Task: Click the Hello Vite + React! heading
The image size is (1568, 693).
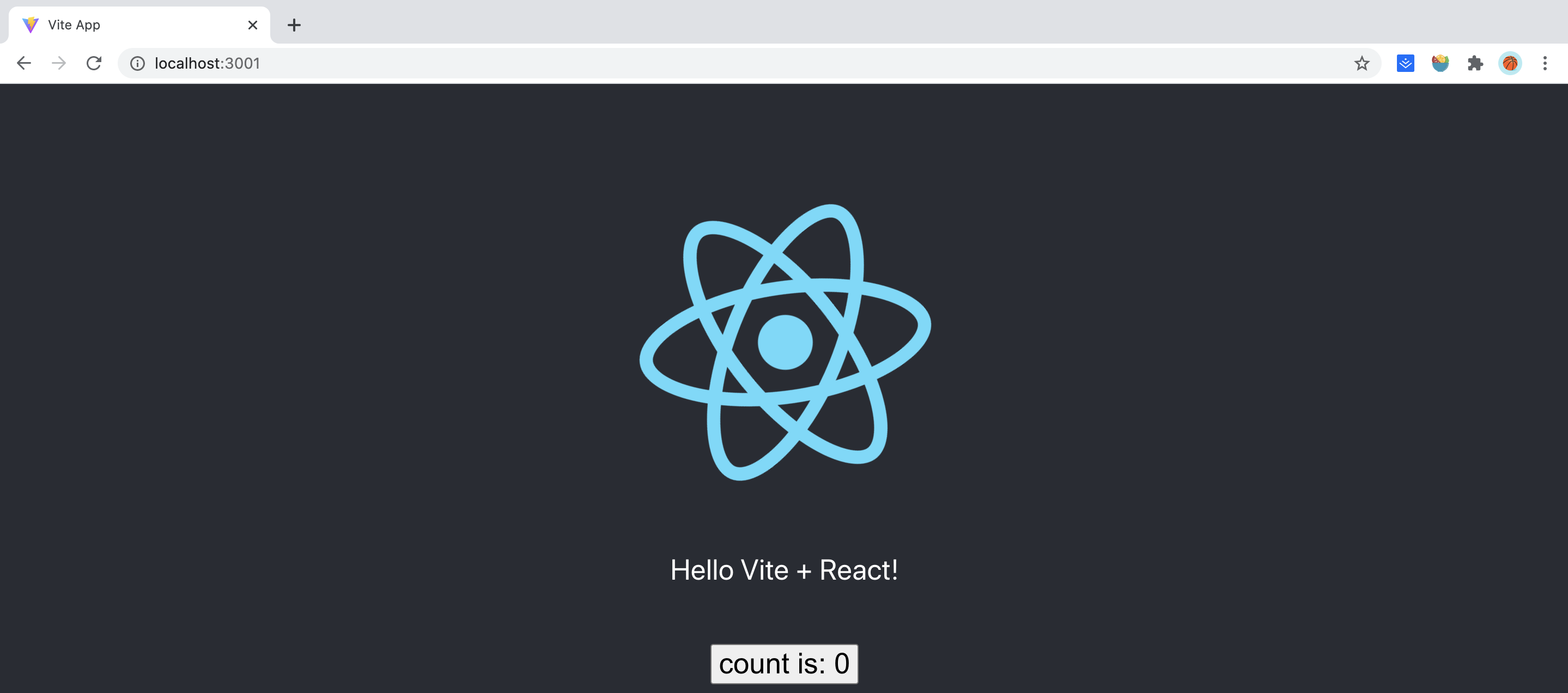Action: pos(784,570)
